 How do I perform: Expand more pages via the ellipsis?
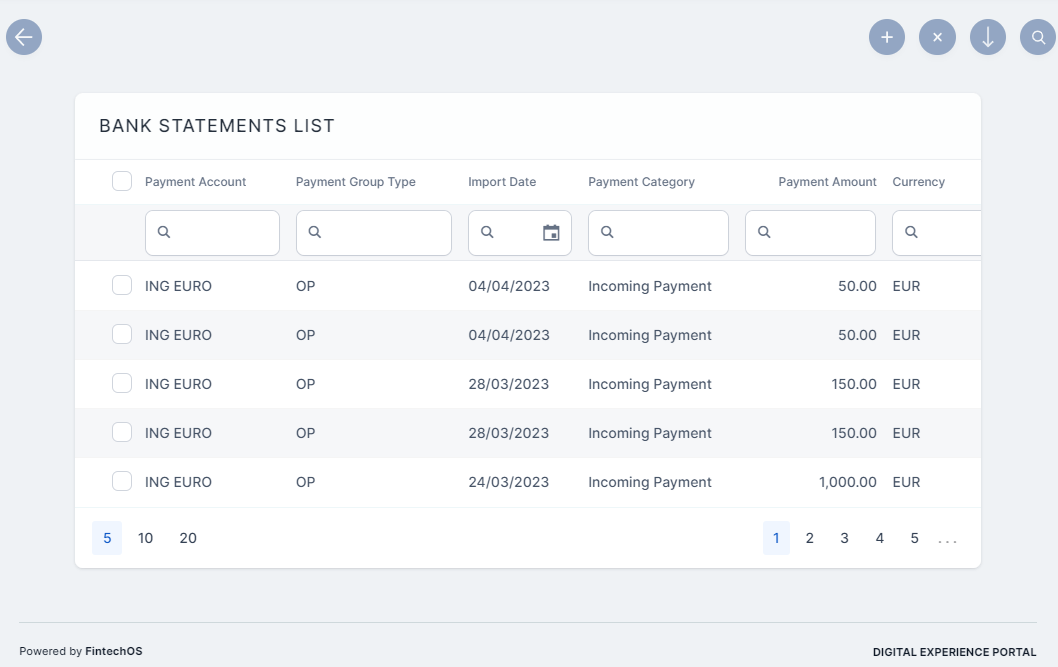pyautogui.click(x=947, y=538)
